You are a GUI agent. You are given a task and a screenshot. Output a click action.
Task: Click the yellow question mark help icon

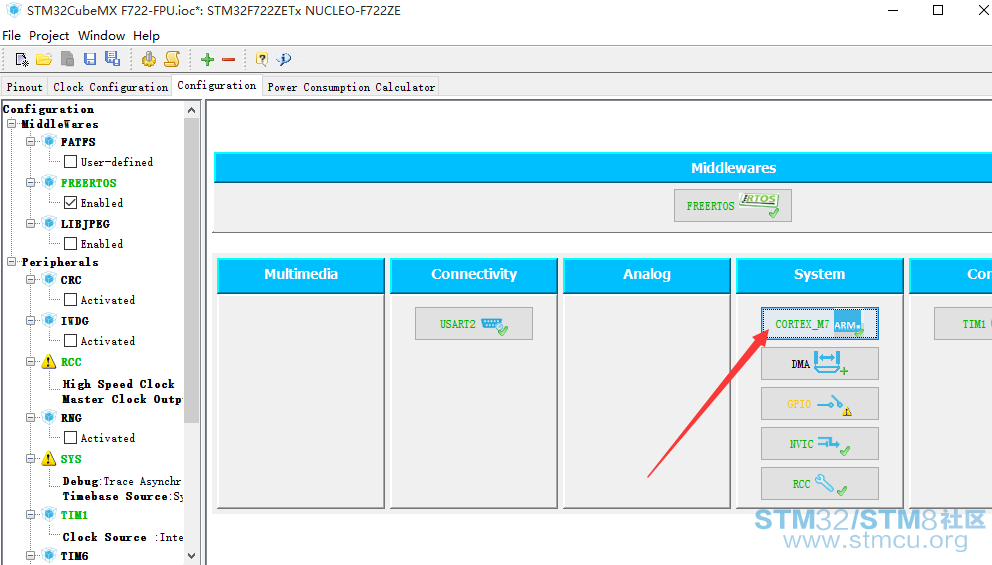[261, 59]
